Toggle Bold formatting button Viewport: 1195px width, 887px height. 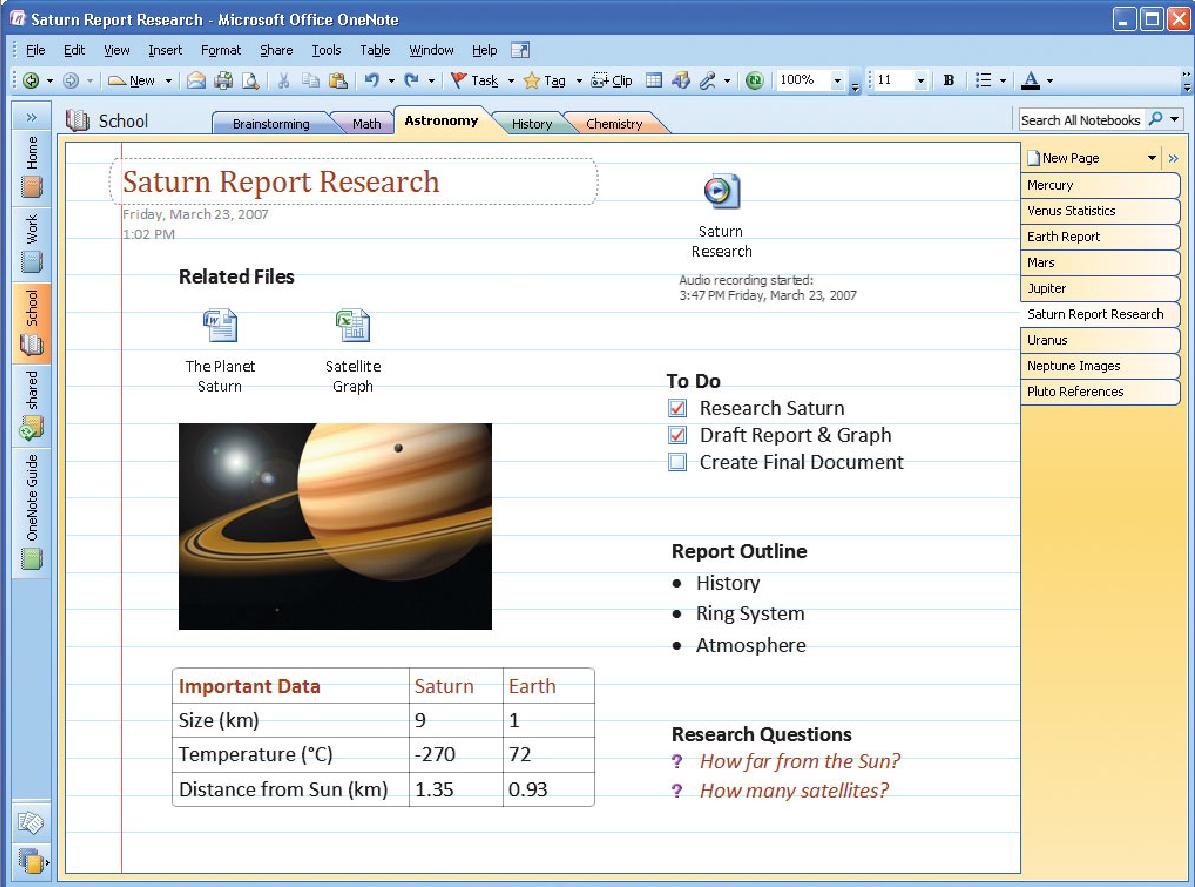[949, 80]
